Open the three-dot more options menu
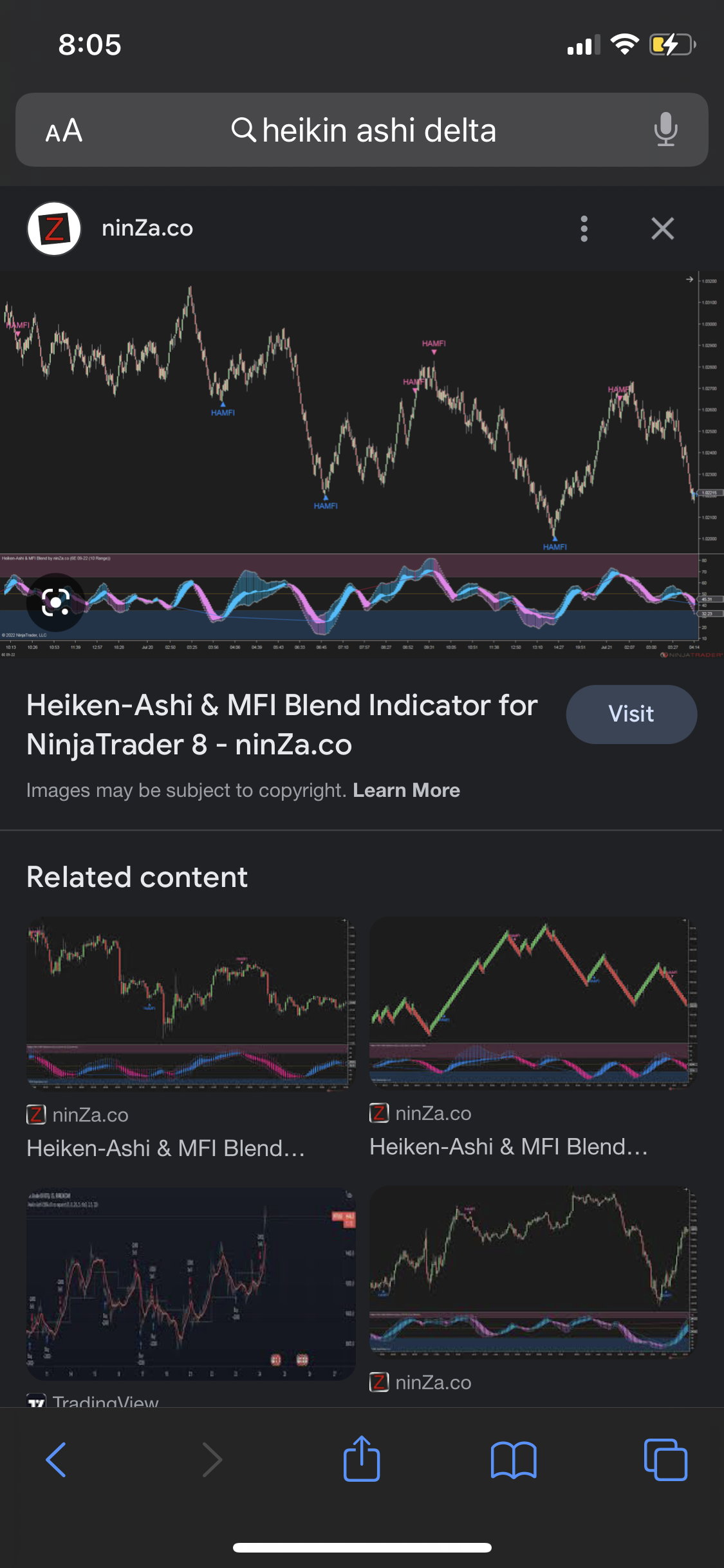Viewport: 724px width, 1568px height. coord(584,229)
